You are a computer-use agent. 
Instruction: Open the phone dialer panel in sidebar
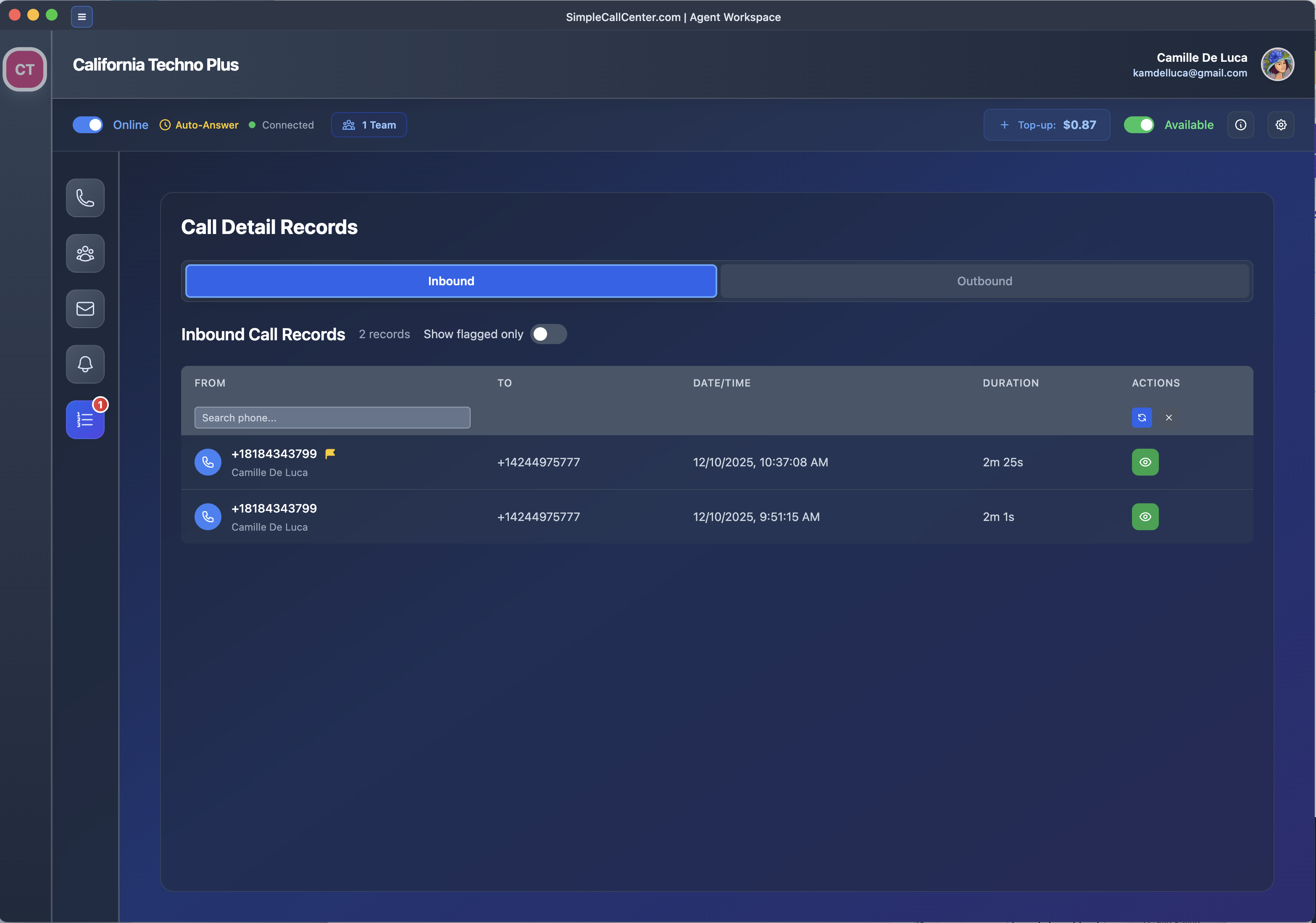(85, 197)
